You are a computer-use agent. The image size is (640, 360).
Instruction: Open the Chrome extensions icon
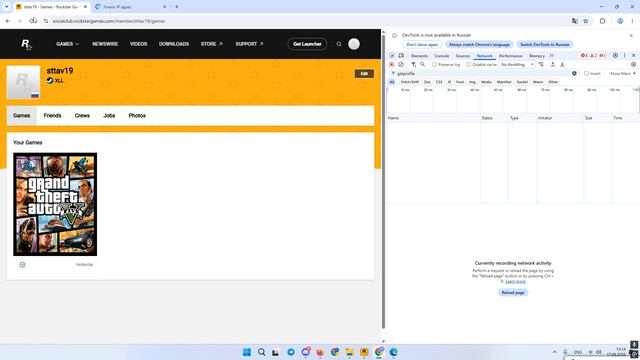click(602, 21)
